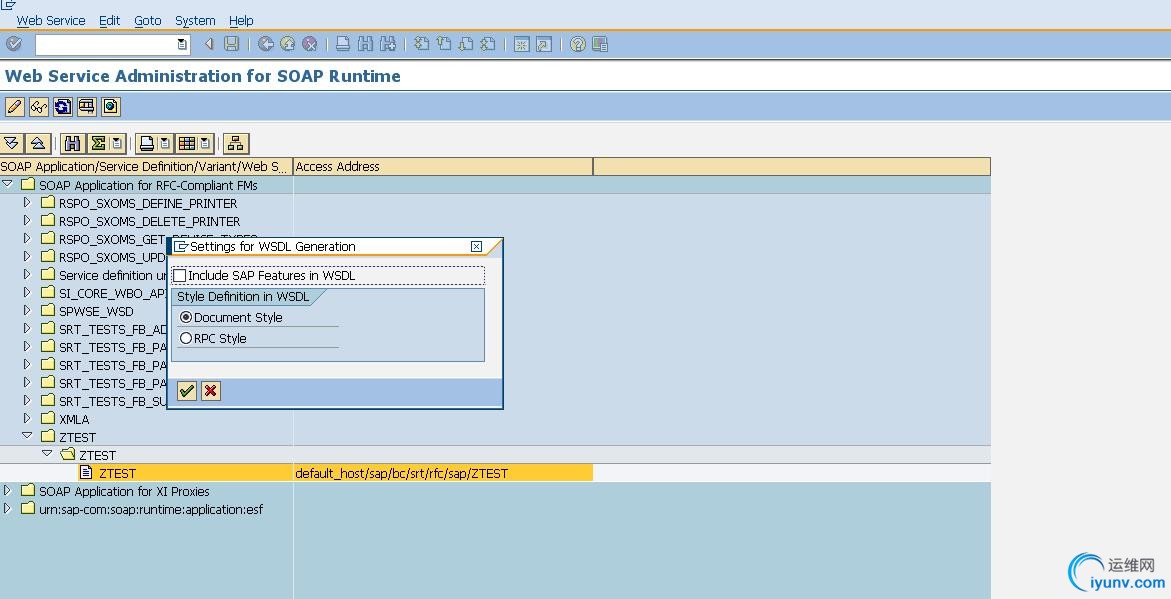Open the Web Service menu
1171x599 pixels.
51,21
